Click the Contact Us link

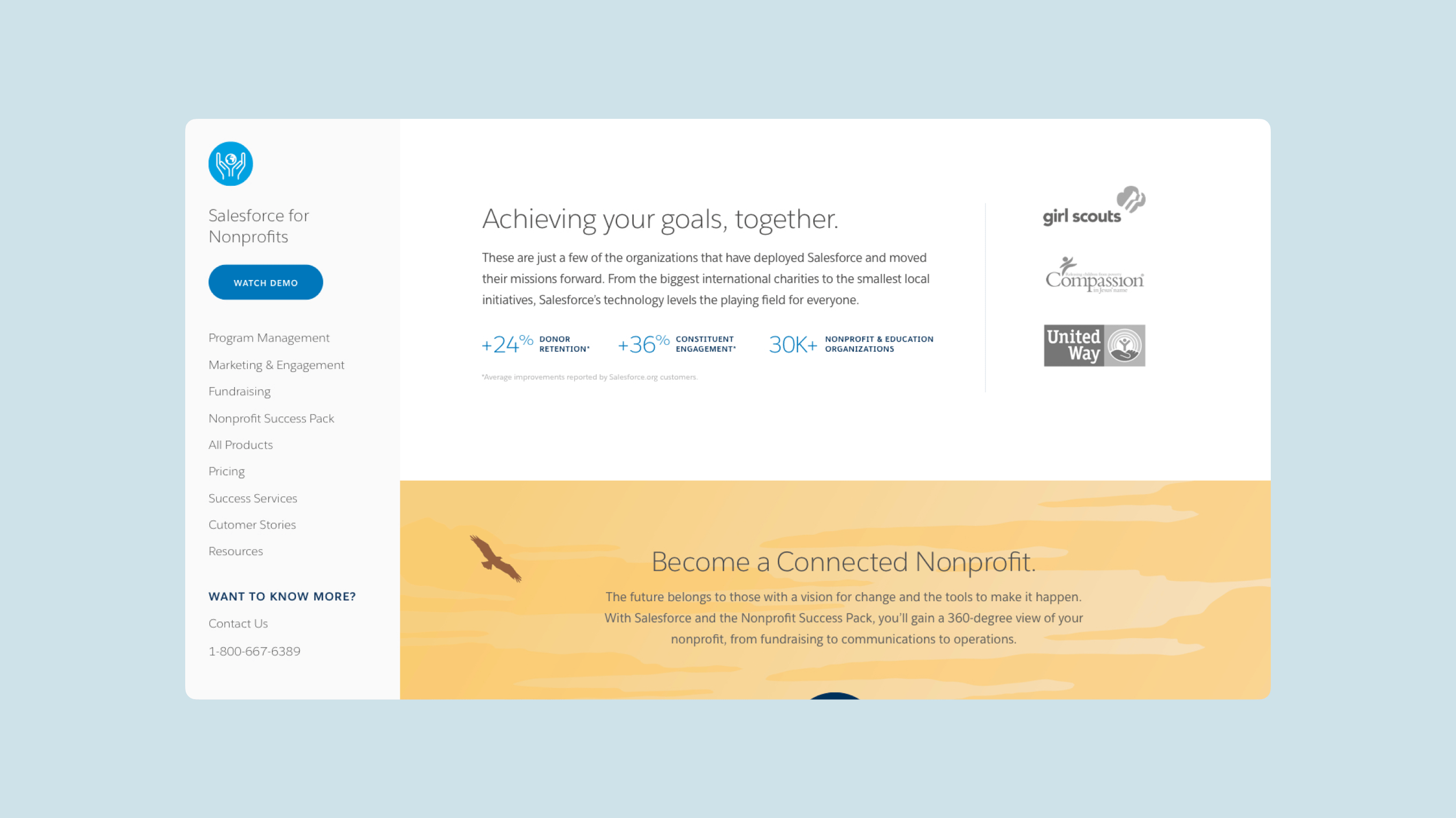(238, 623)
